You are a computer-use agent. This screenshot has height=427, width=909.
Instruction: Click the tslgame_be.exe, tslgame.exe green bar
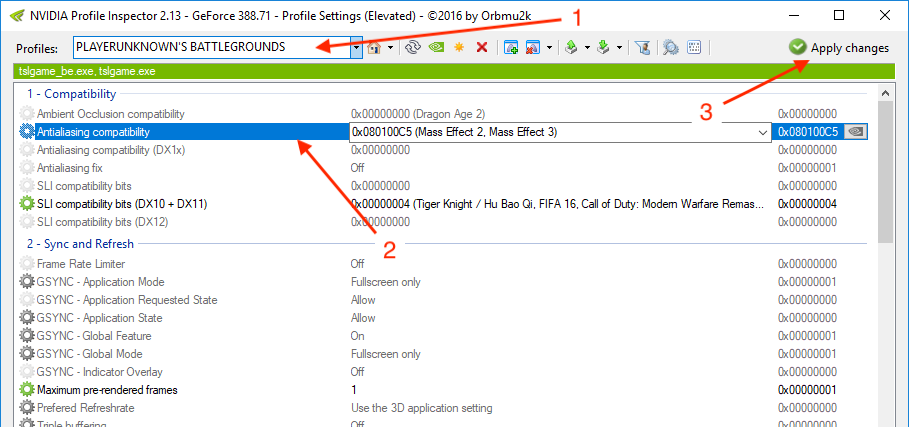pos(454,72)
